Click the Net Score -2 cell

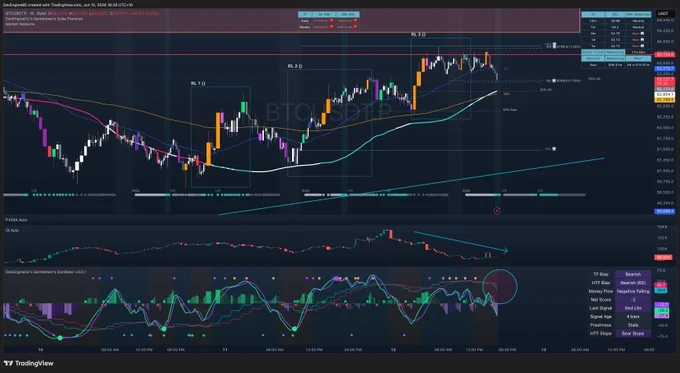pos(633,300)
